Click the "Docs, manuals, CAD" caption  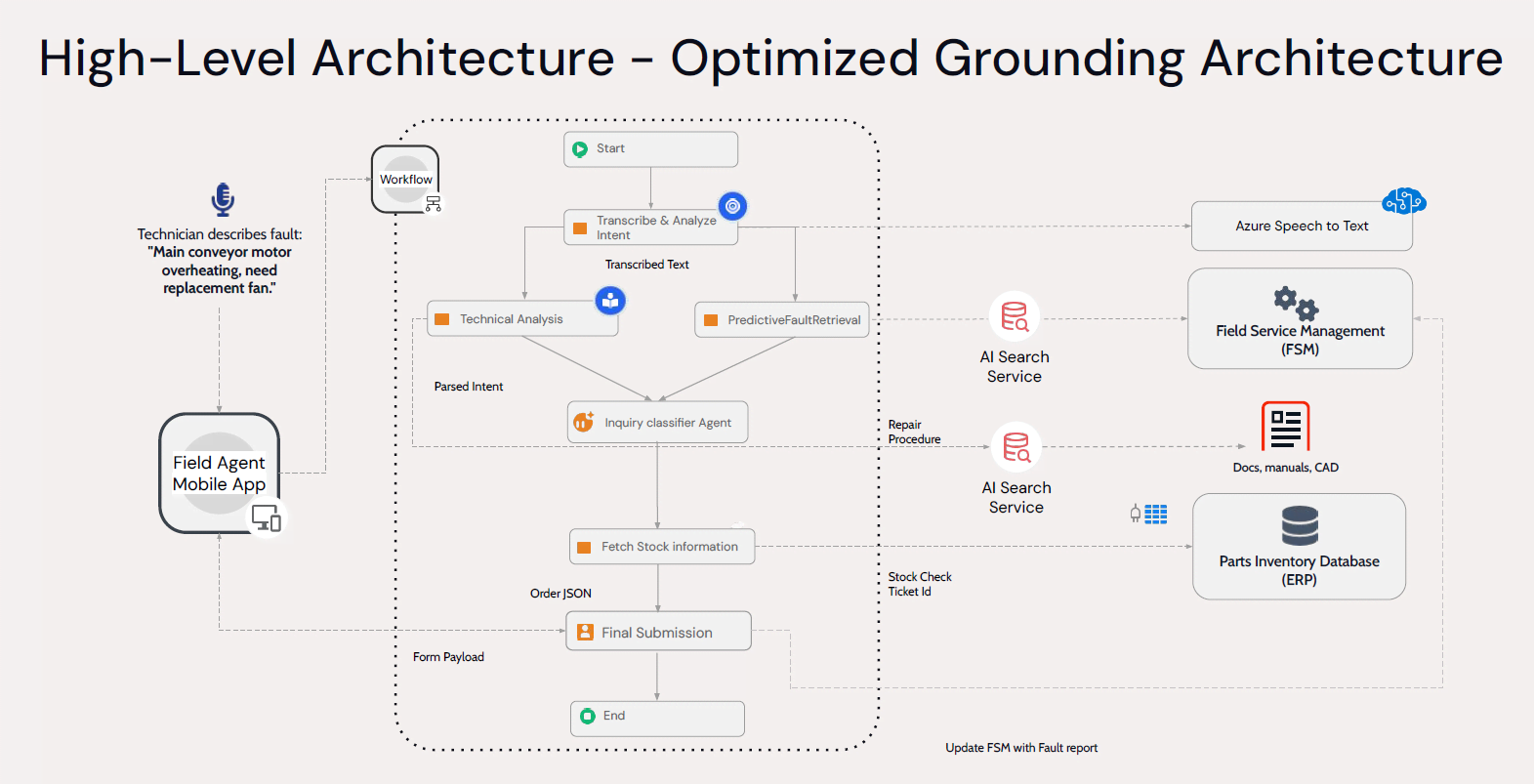[x=1285, y=468]
